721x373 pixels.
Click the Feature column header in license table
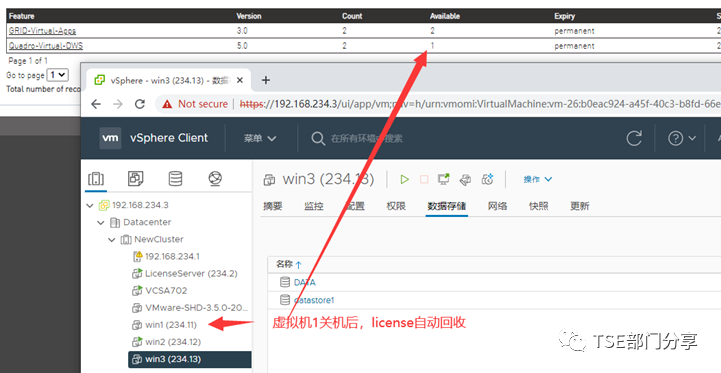tap(22, 16)
